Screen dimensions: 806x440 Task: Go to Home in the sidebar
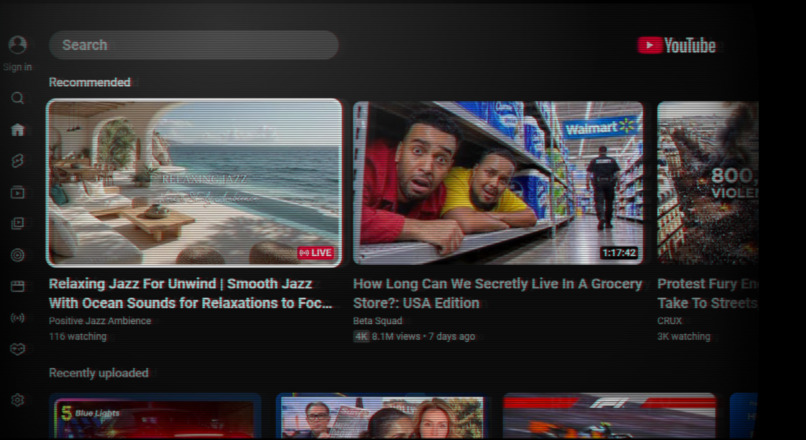pyautogui.click(x=17, y=130)
